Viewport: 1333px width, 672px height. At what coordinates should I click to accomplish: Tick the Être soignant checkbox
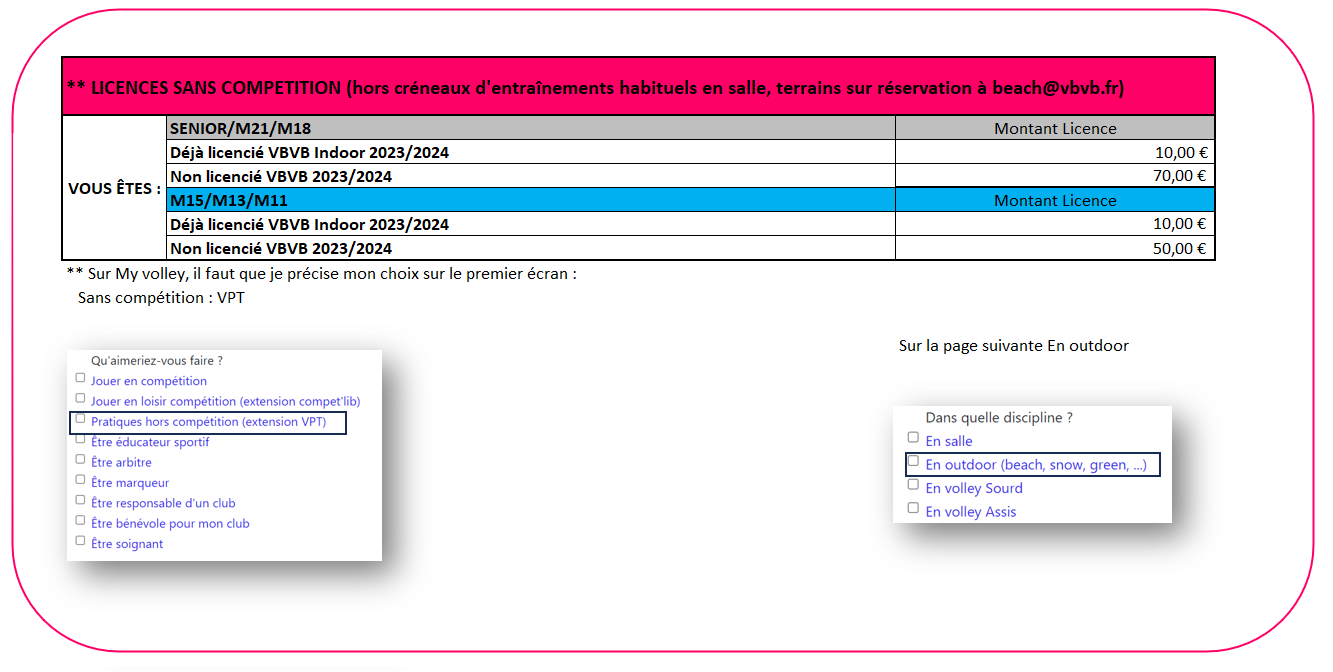(80, 541)
